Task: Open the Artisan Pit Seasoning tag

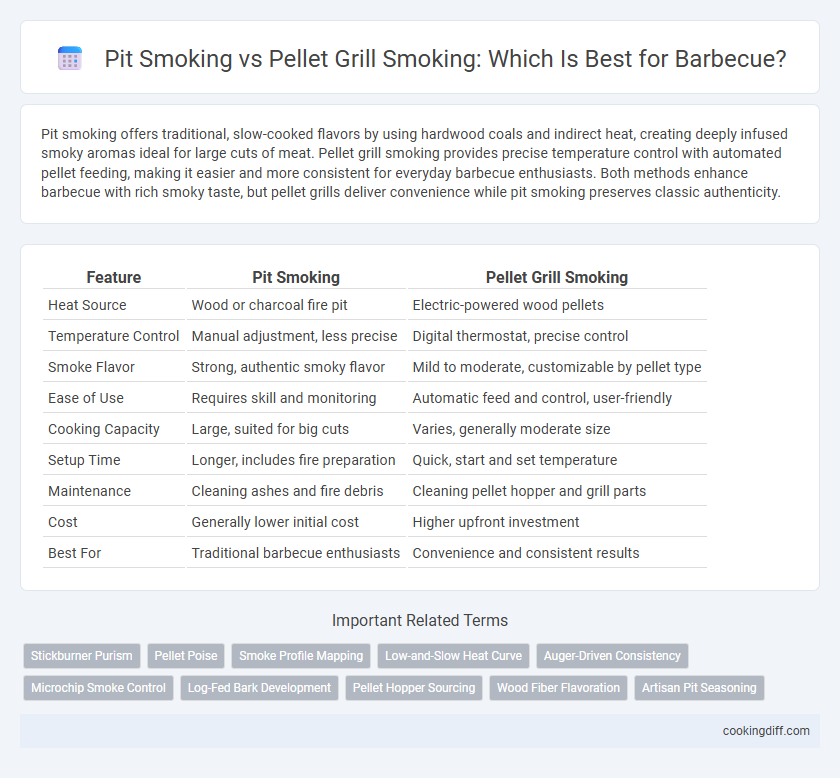Action: click(x=699, y=688)
